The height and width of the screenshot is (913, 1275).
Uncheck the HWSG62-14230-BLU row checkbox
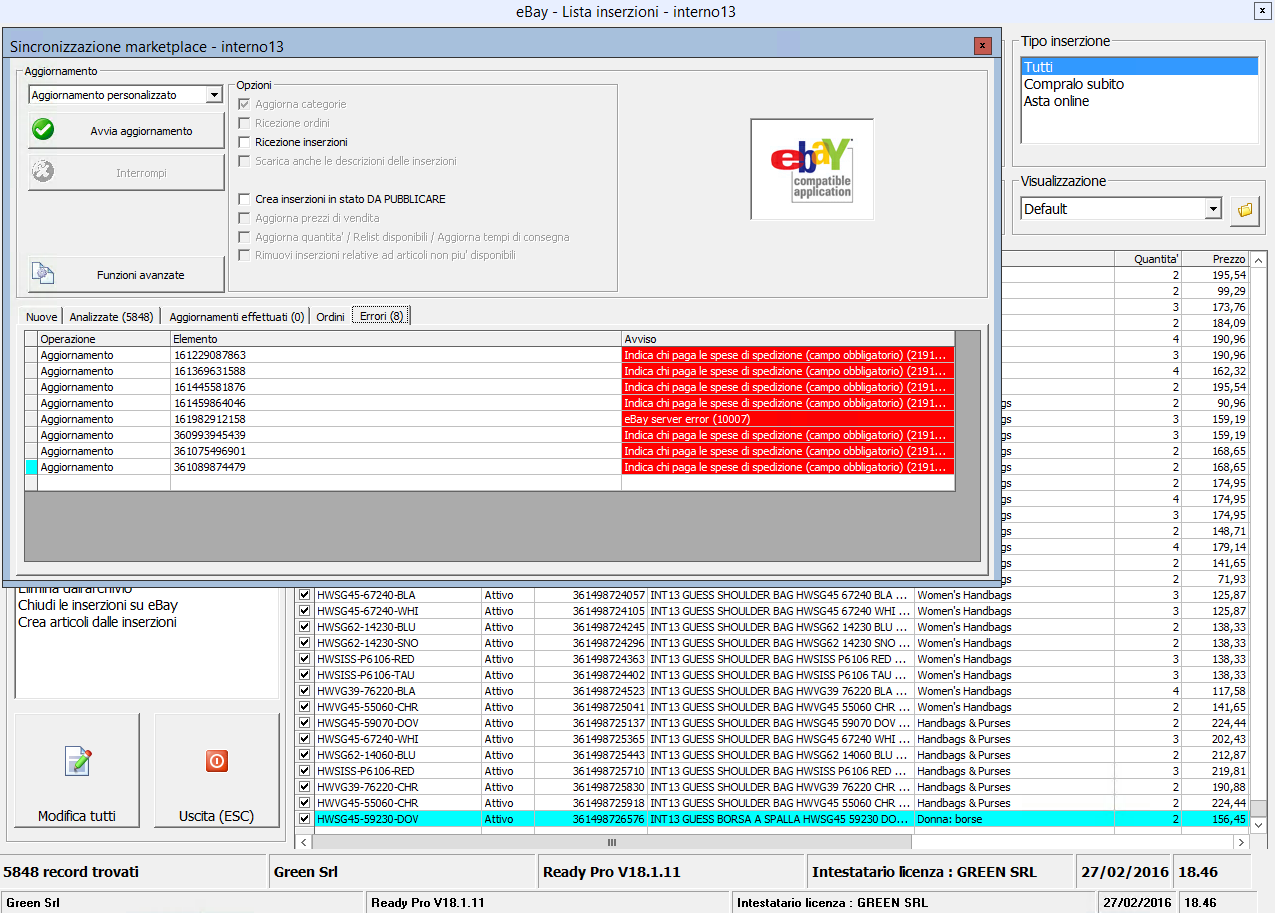click(305, 627)
